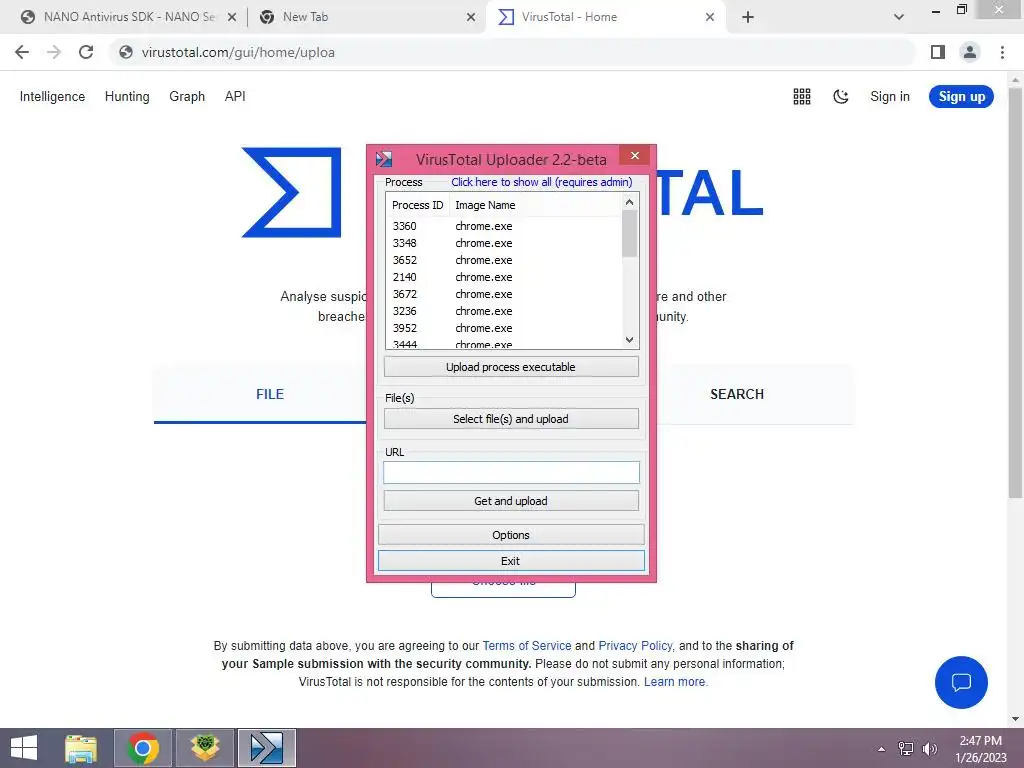
Task: Select process 3652 chrome.exe
Action: point(503,260)
